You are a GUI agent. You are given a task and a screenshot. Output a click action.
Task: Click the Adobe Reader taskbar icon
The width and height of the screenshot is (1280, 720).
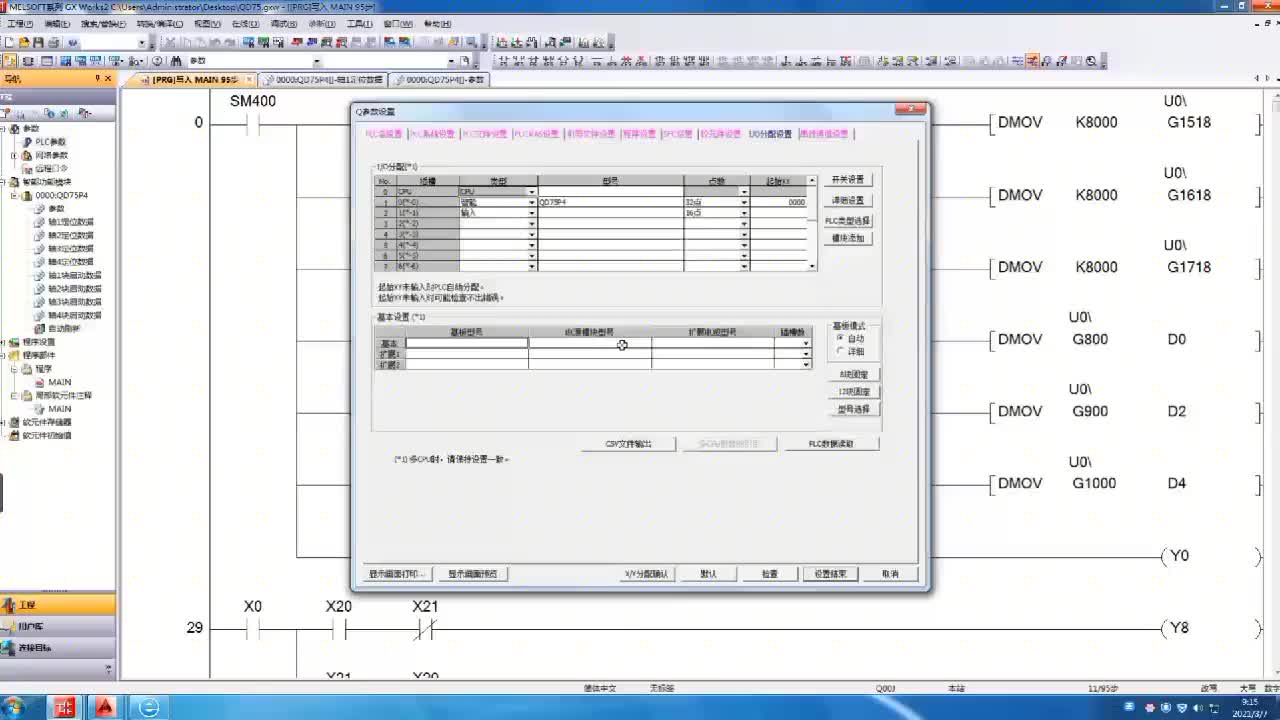[105, 708]
